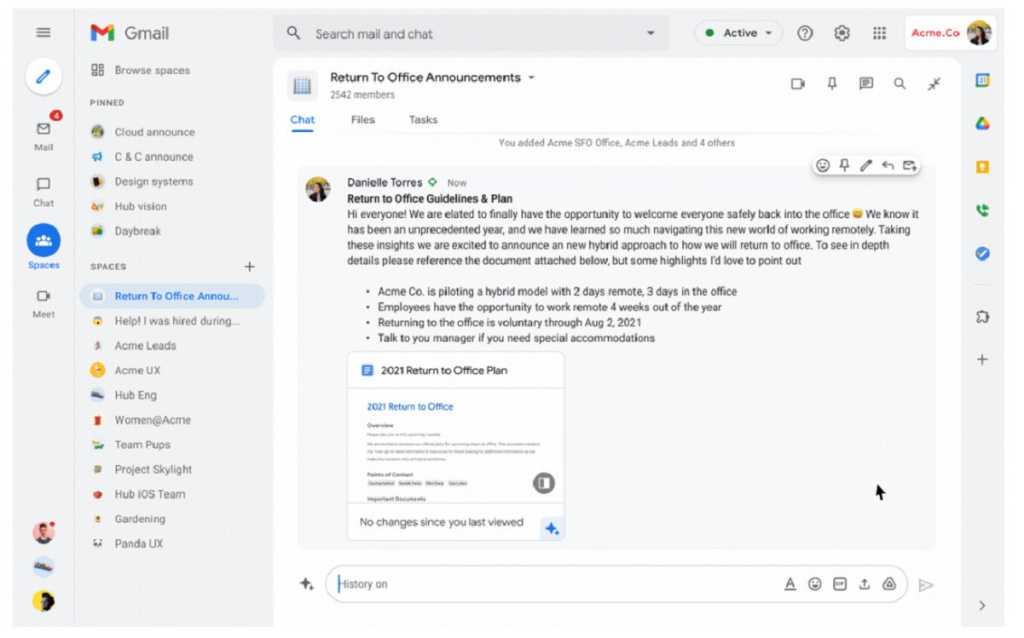Open Danielle Torres's profile avatar
The height and width of the screenshot is (638, 1024).
(318, 189)
